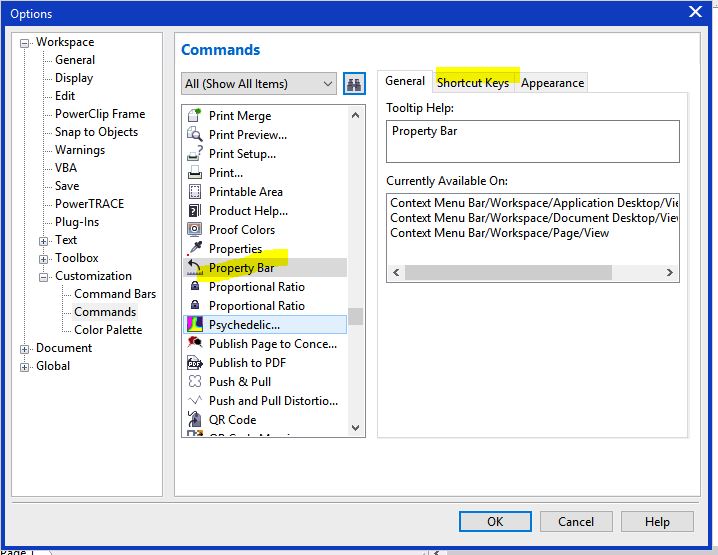718x555 pixels.
Task: Select the QR Code command label
Action: pos(232,419)
